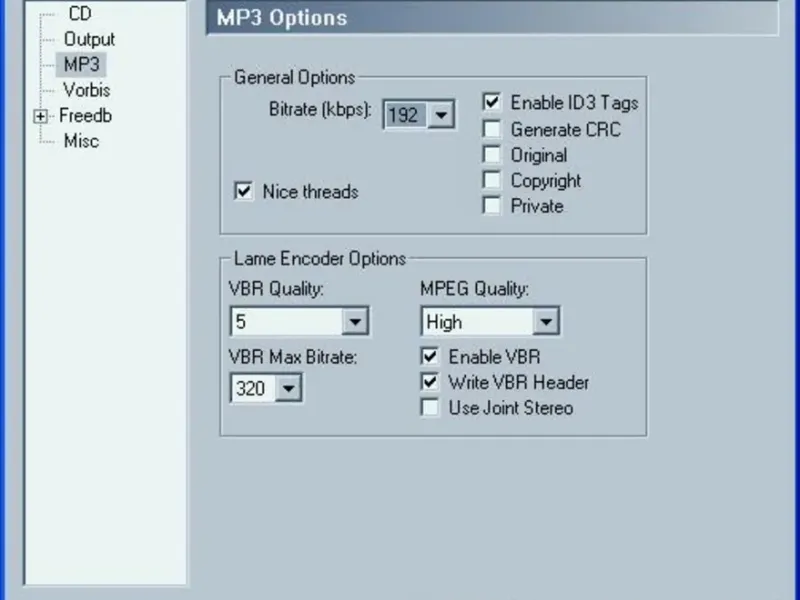Expand the Freedb node plus icon
Screen dimensions: 800x600
40,116
